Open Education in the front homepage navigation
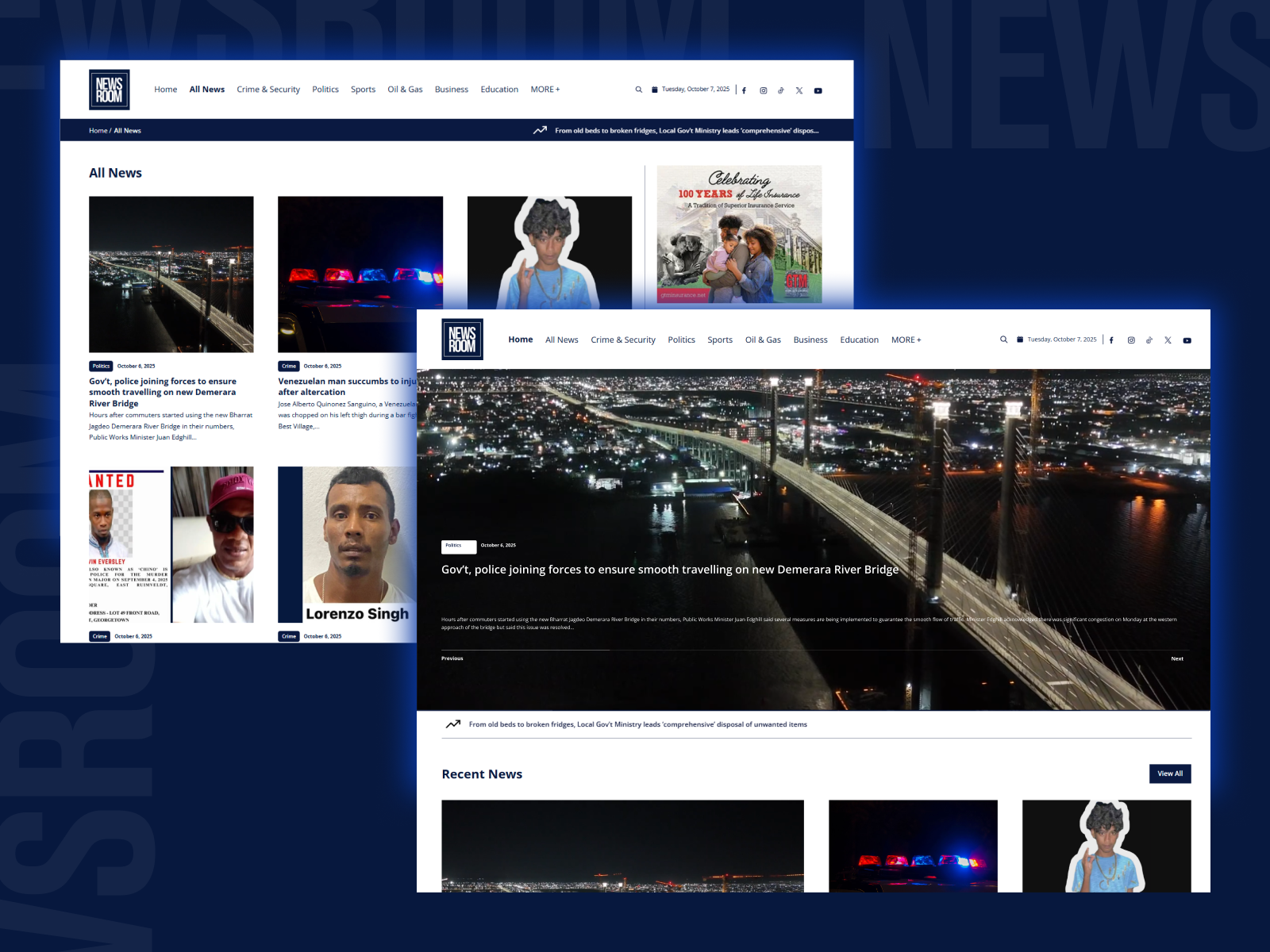 860,340
